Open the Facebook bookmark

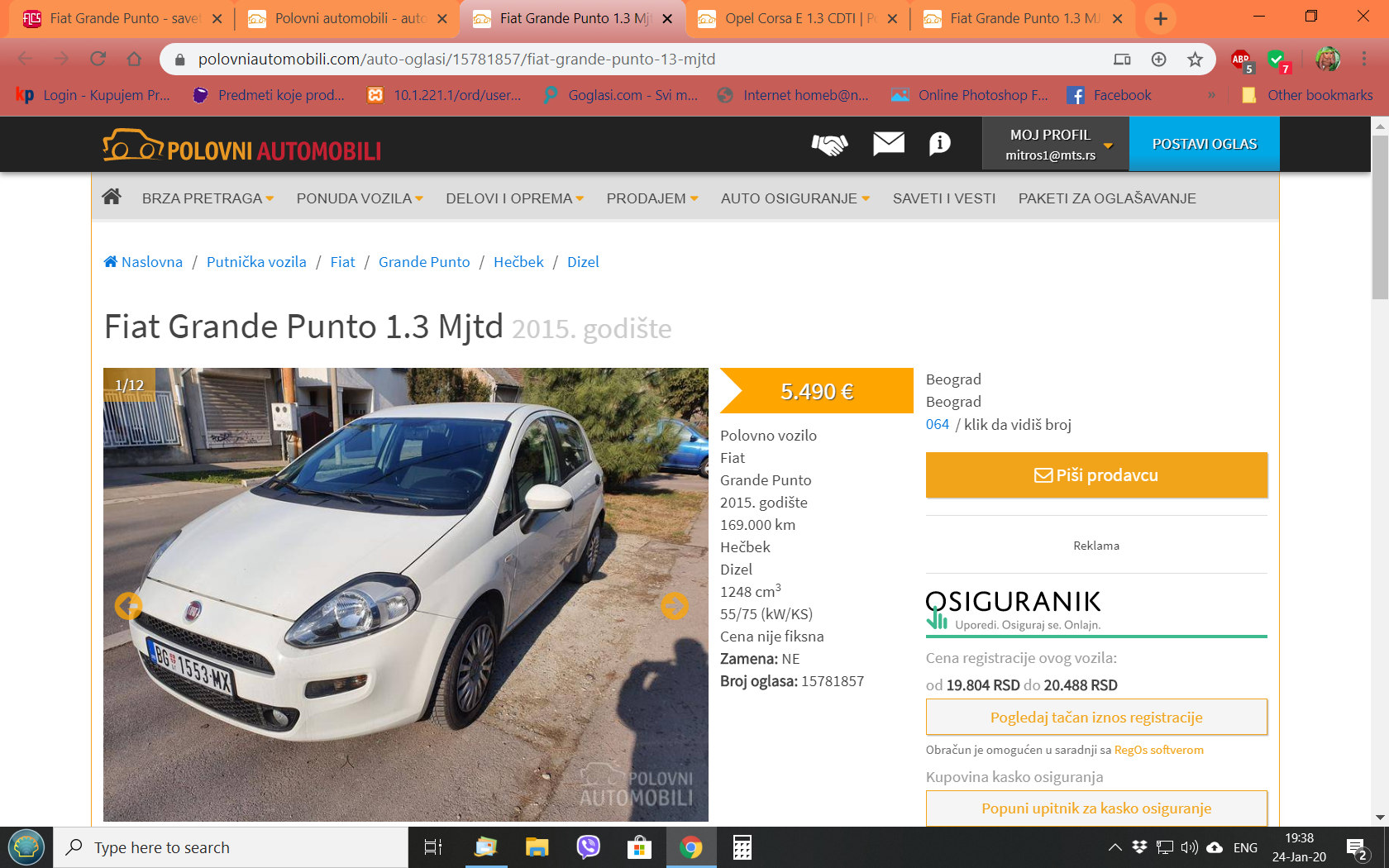pos(1109,95)
